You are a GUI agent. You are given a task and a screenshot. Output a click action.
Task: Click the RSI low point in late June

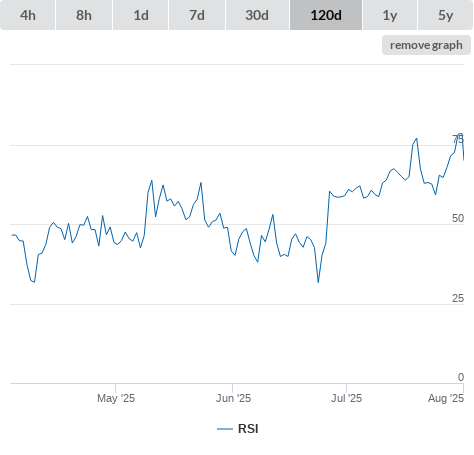coord(318,282)
